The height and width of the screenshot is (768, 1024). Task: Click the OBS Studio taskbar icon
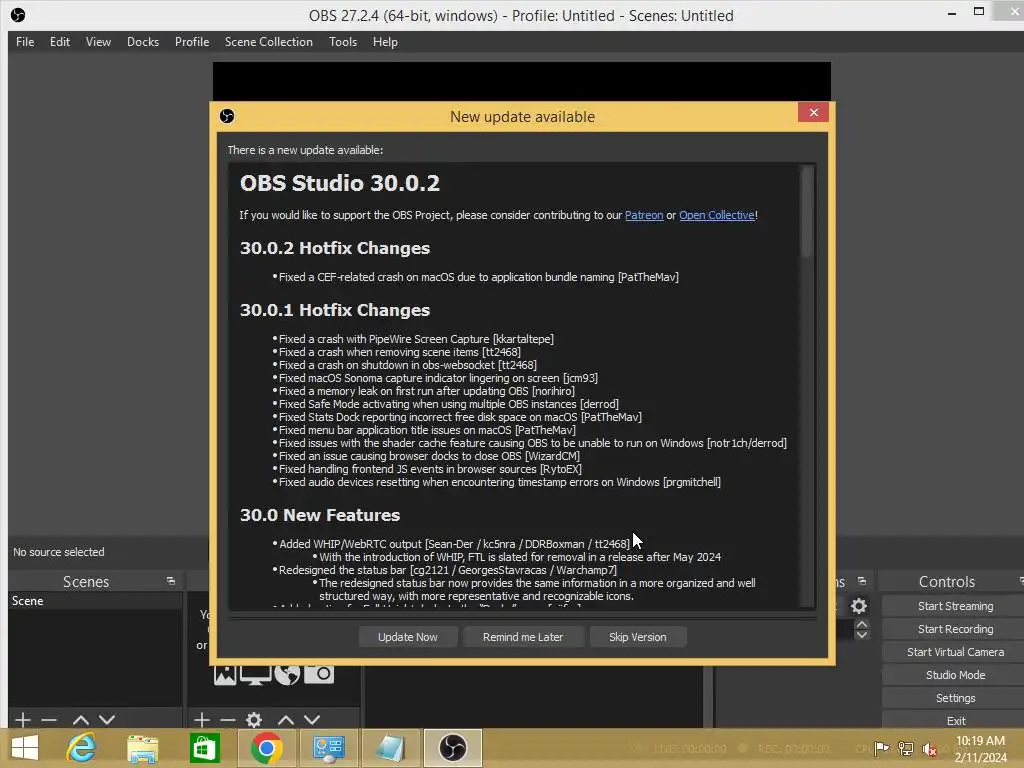coord(453,748)
